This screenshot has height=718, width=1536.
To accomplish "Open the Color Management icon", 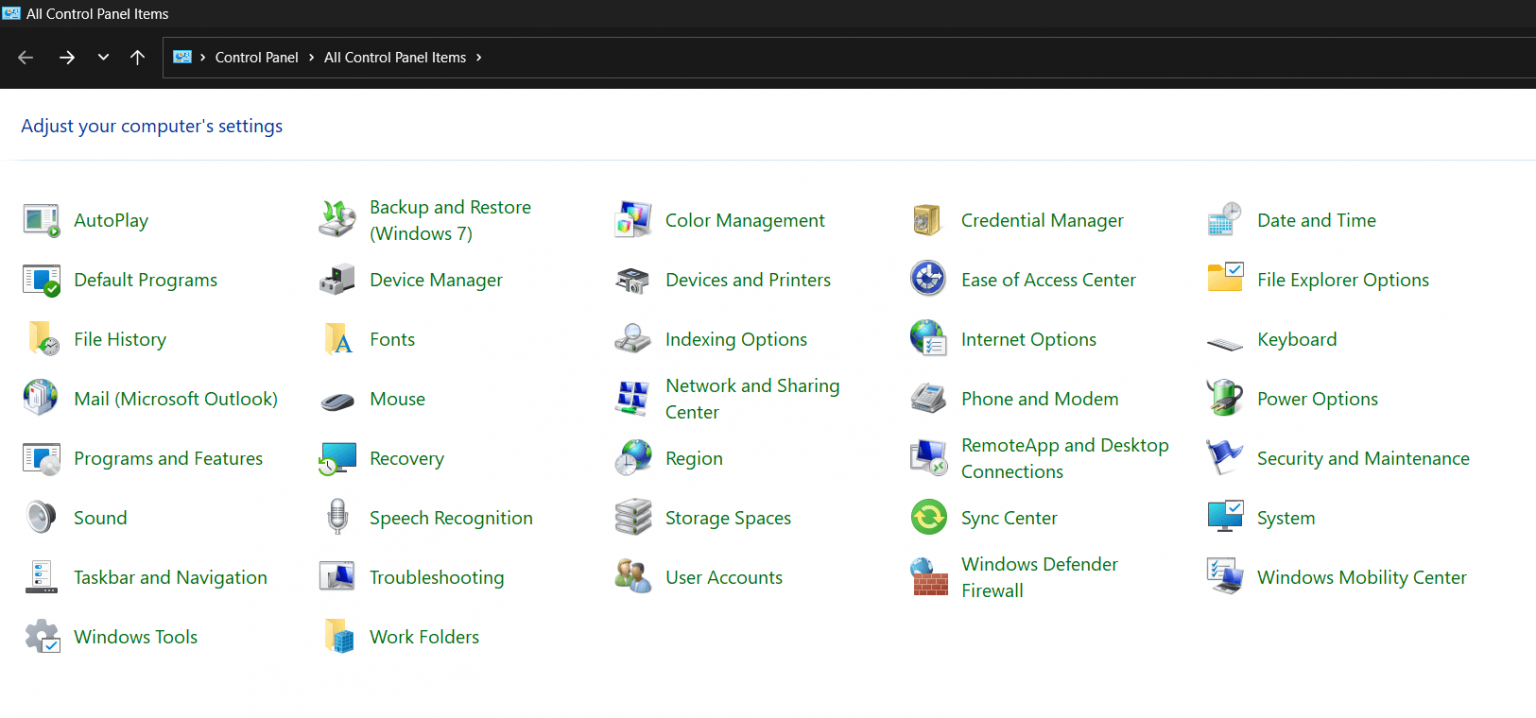I will (x=633, y=220).
